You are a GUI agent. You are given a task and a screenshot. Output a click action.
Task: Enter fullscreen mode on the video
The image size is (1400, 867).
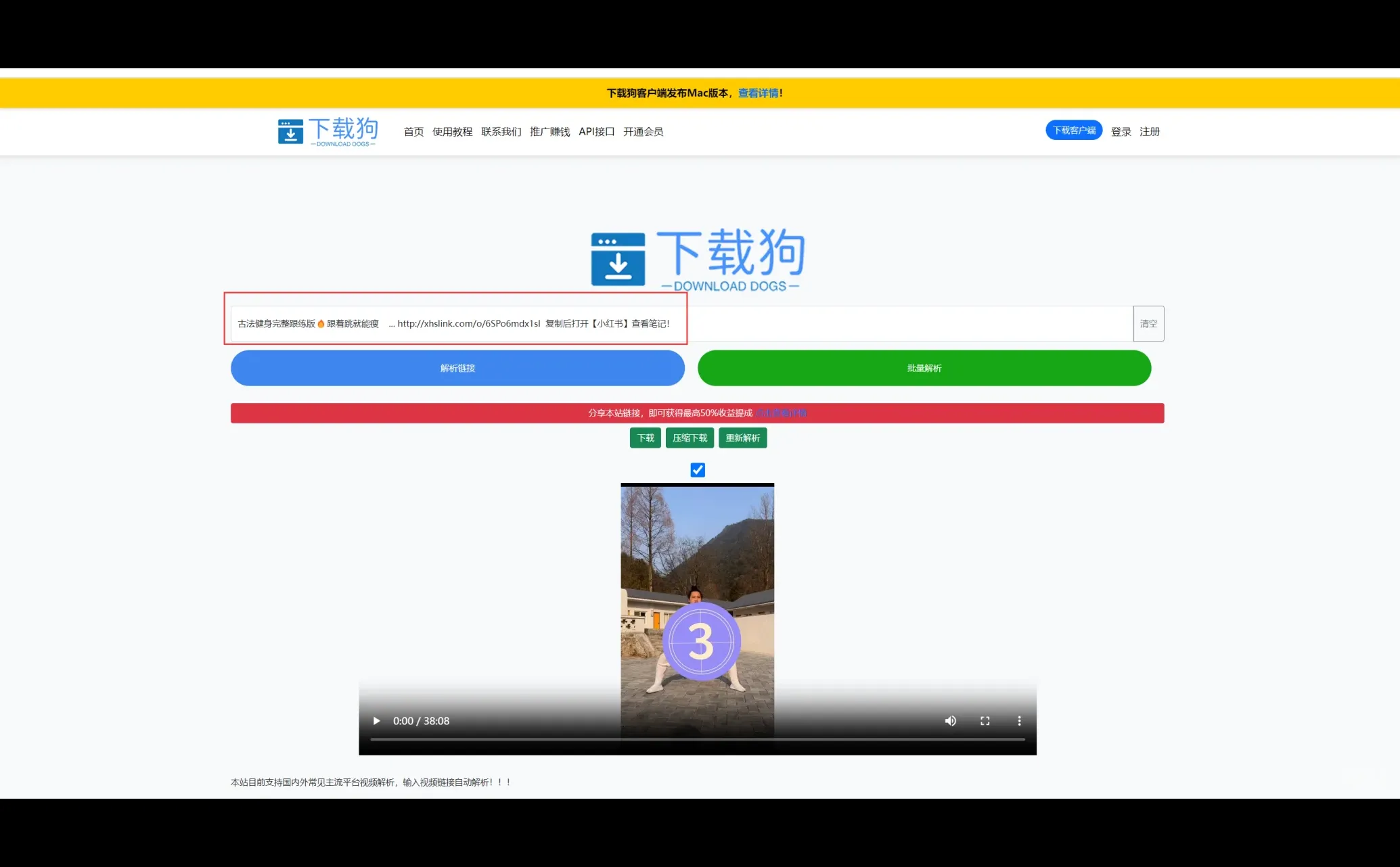985,721
